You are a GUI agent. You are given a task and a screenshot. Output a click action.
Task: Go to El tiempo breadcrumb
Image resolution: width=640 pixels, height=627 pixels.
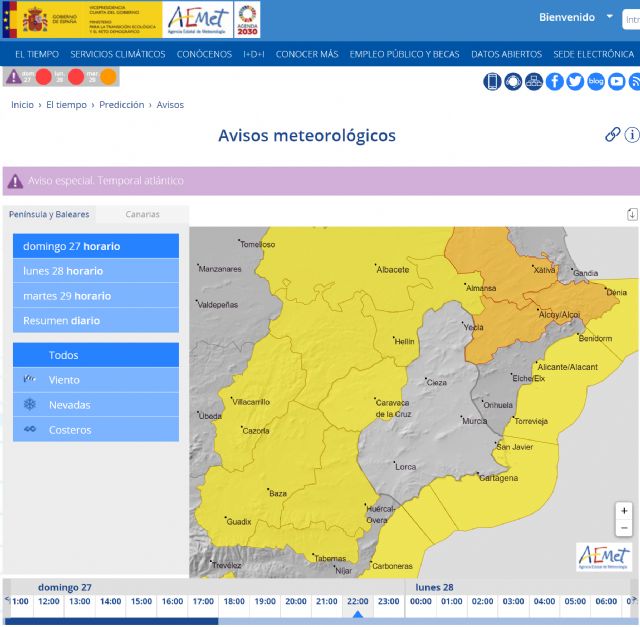[66, 105]
